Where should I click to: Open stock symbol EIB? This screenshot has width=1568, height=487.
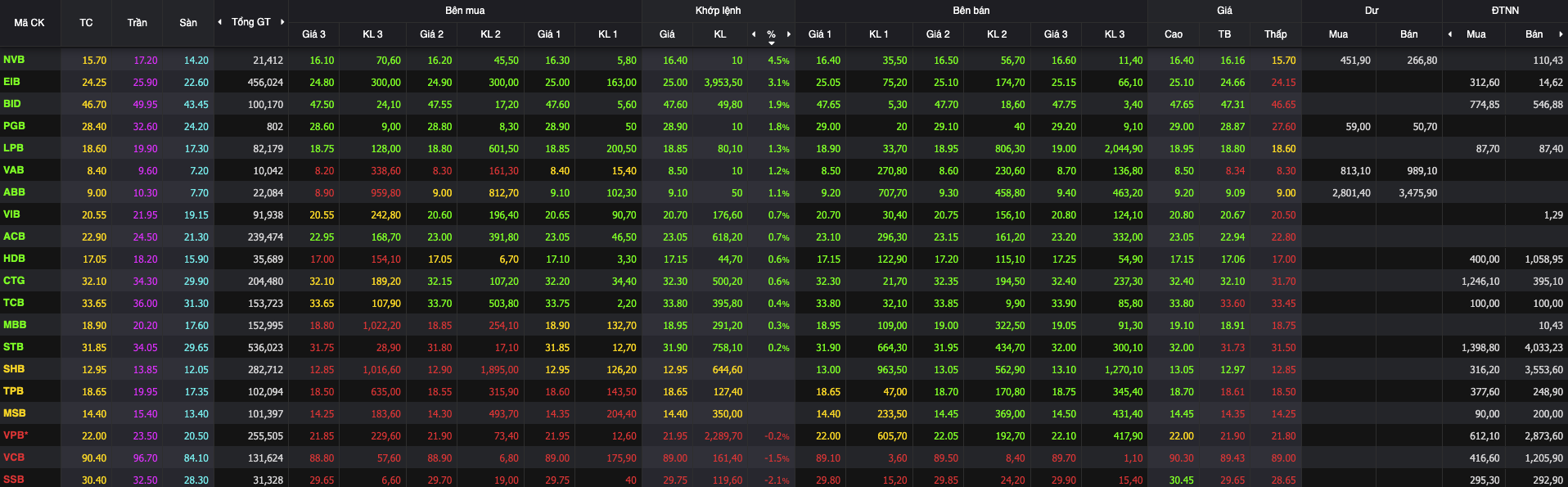click(11, 82)
